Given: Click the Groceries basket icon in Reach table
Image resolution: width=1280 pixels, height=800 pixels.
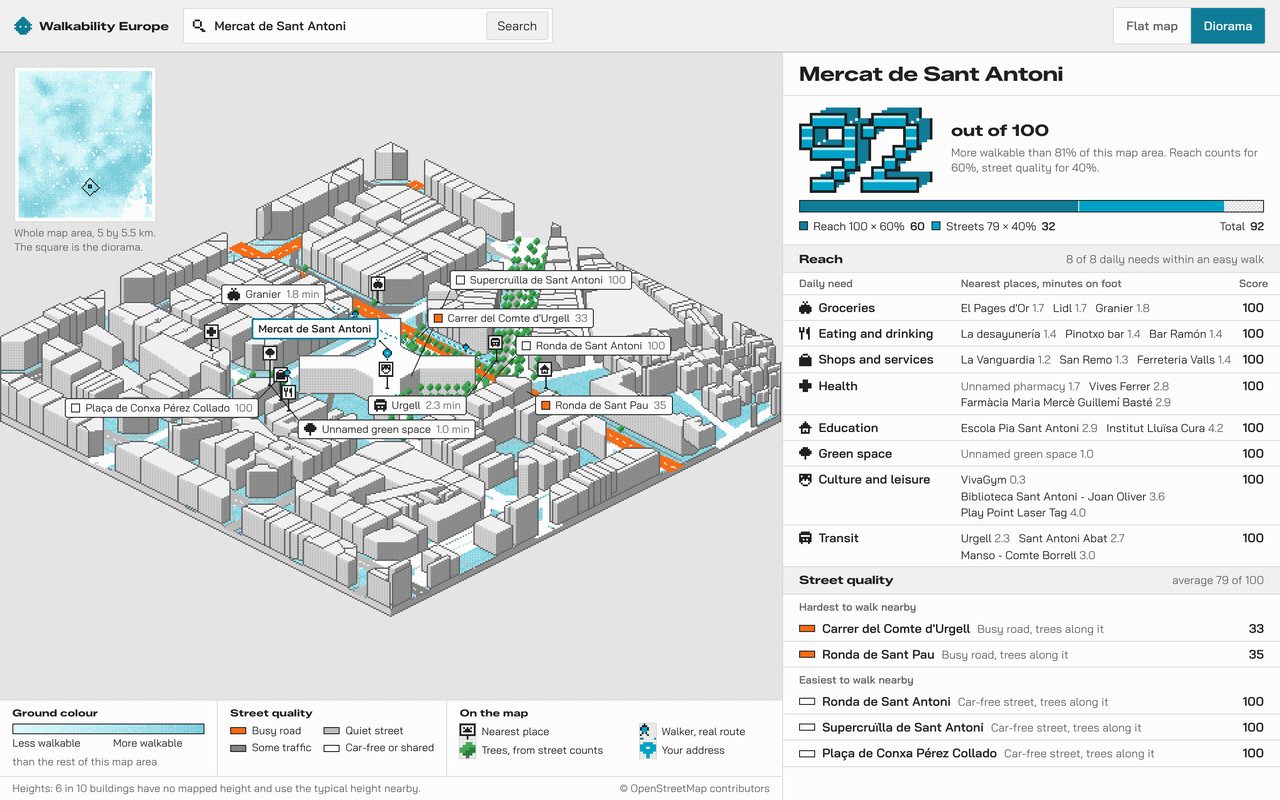Looking at the screenshot, I should pos(805,308).
